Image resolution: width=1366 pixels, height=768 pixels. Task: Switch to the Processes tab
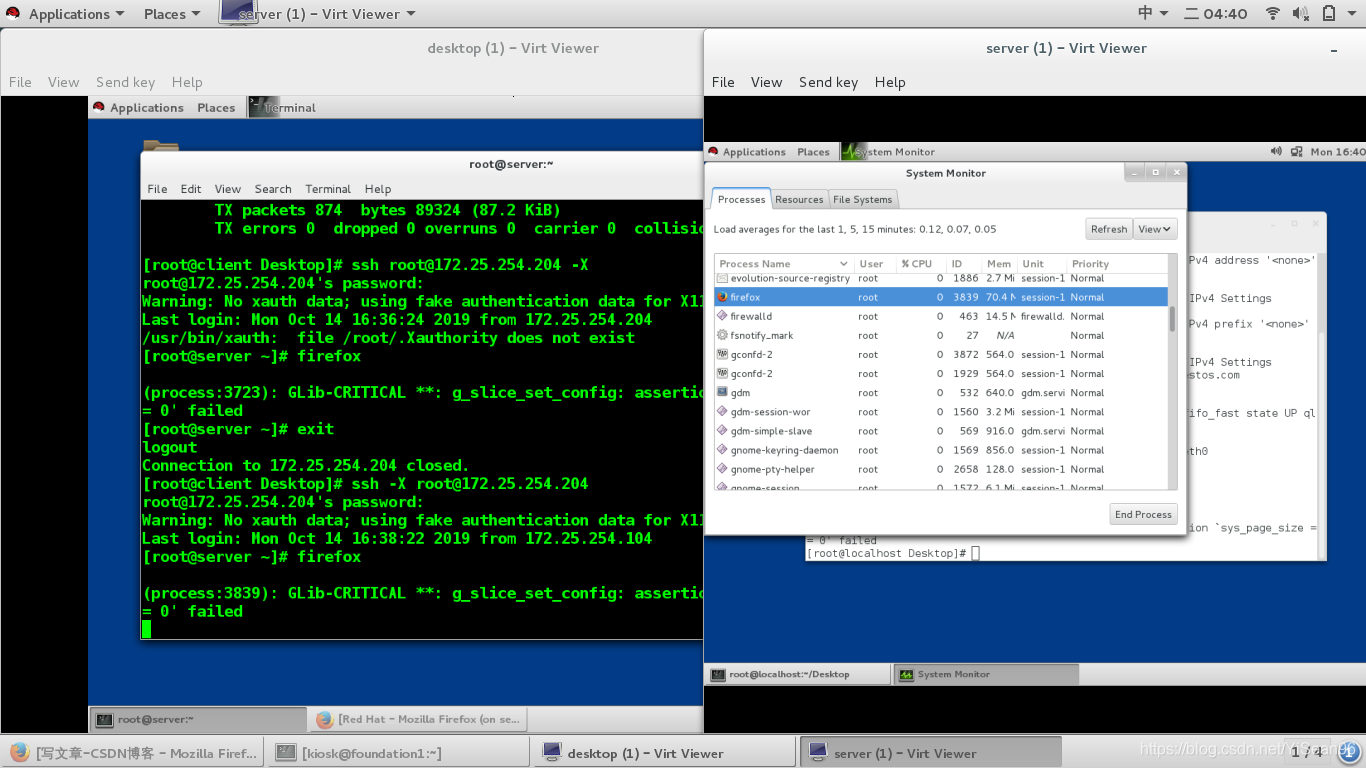pos(741,199)
